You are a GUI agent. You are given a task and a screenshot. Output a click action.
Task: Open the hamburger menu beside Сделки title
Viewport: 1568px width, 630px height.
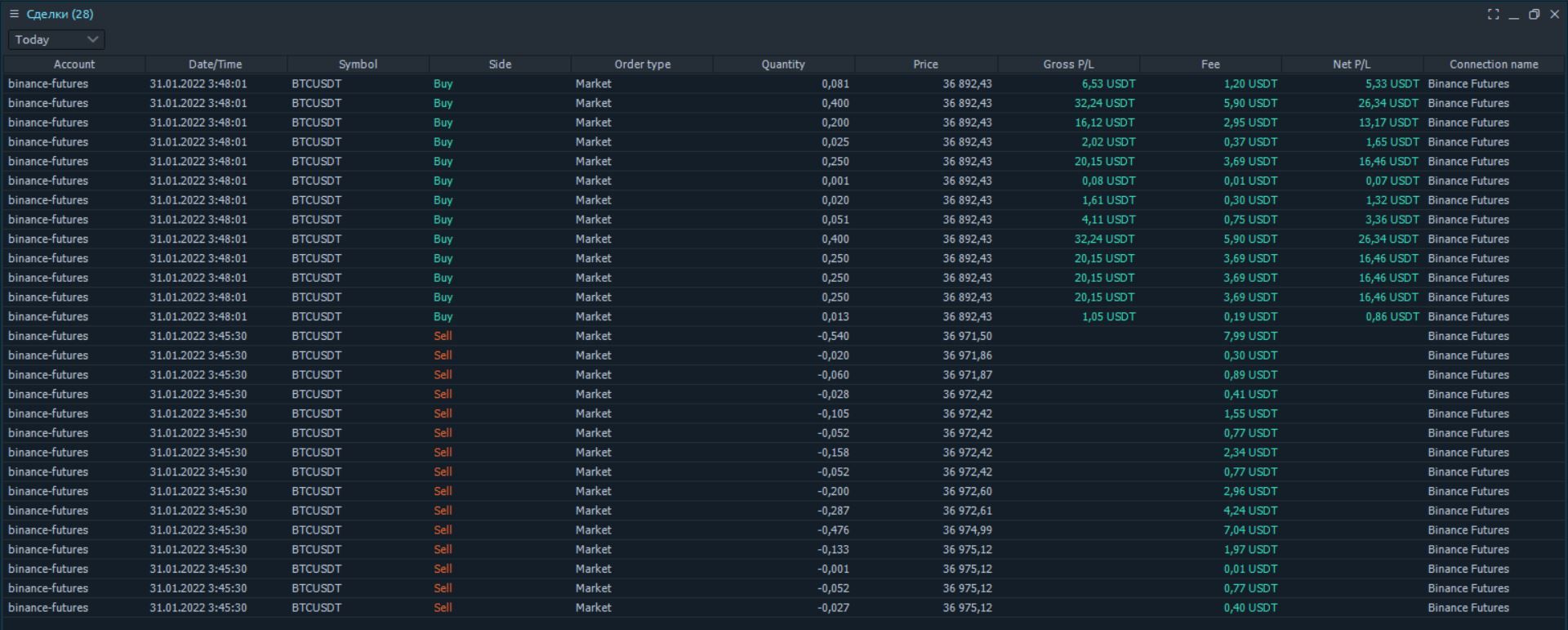click(14, 14)
